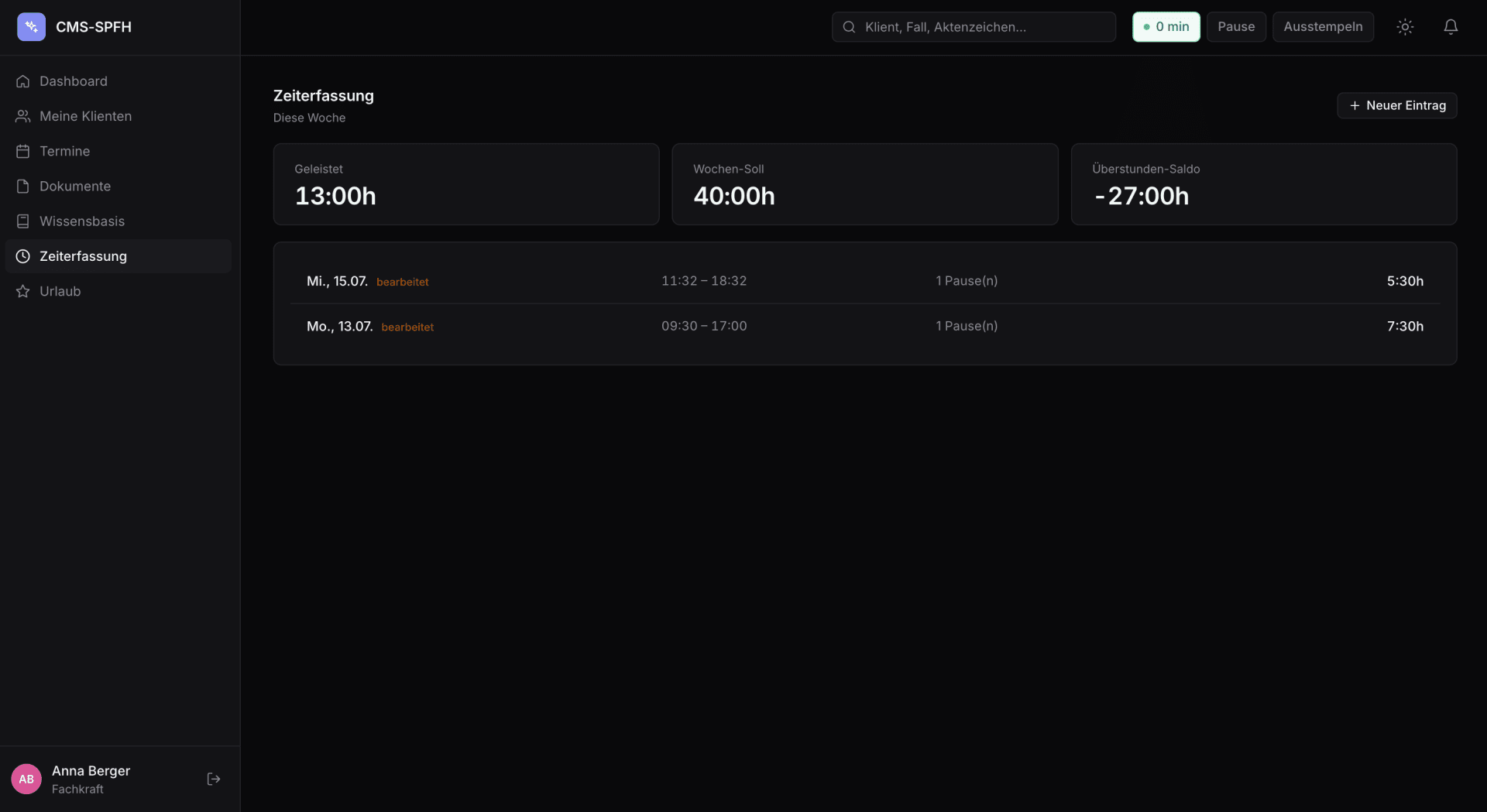Click the CMS-SPFH logo icon
This screenshot has width=1487, height=812.
coord(31,27)
